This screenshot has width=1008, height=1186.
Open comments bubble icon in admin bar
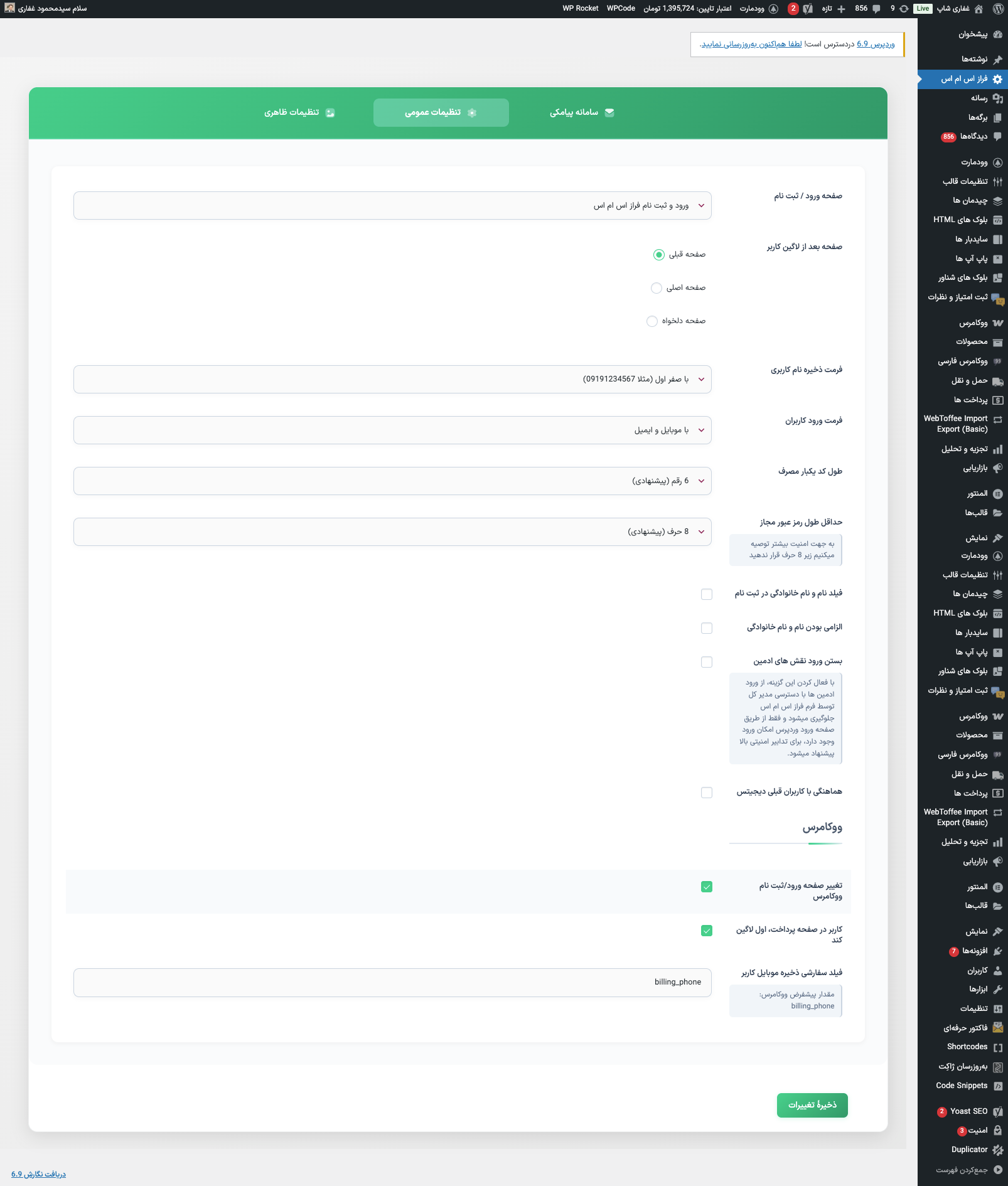coord(876,9)
